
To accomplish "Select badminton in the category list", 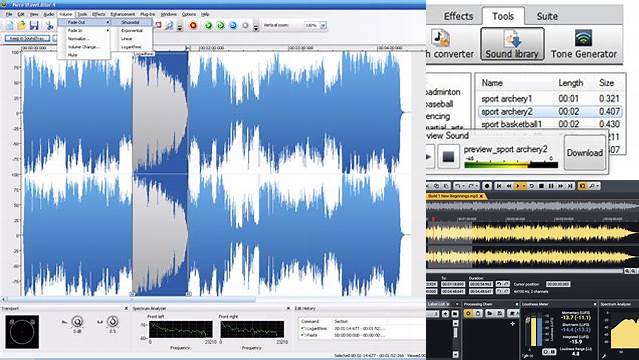I will tap(443, 92).
